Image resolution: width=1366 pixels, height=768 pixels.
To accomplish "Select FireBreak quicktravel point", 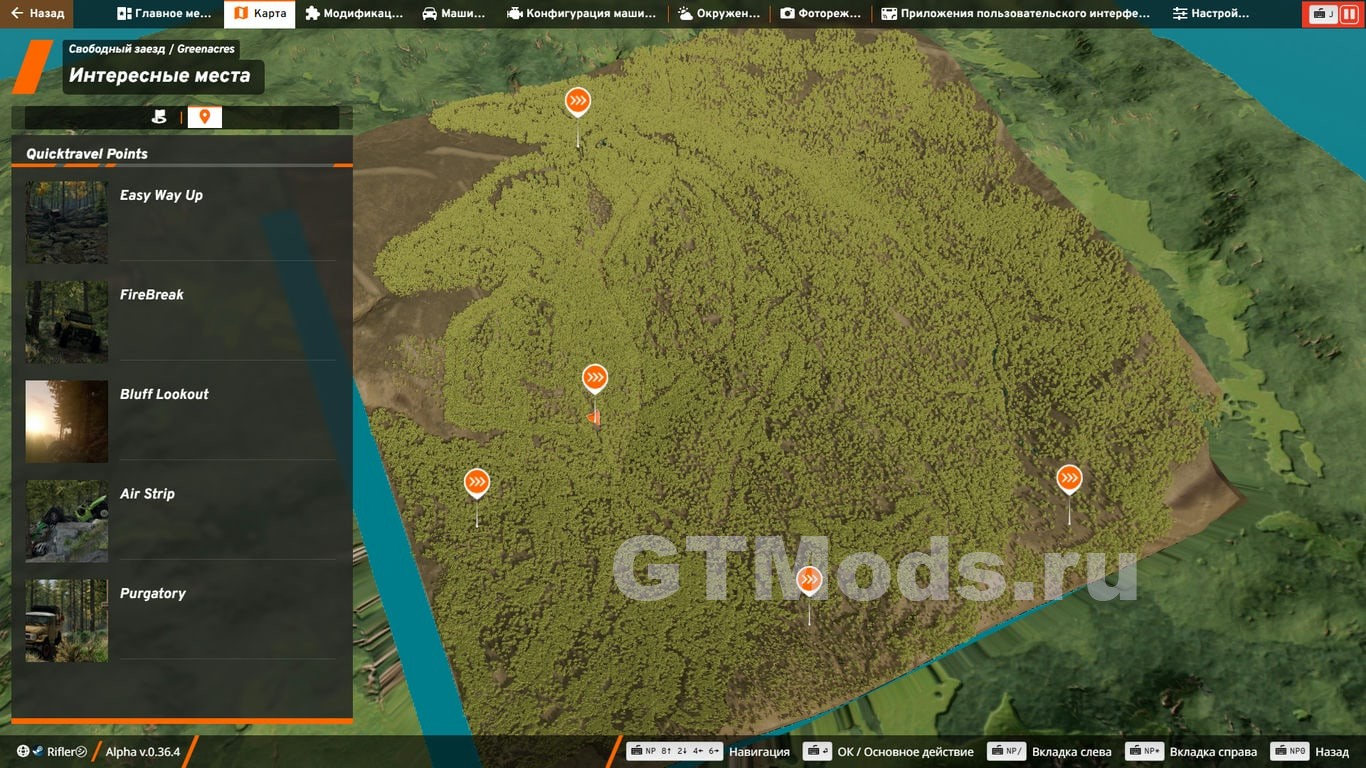I will tap(181, 321).
